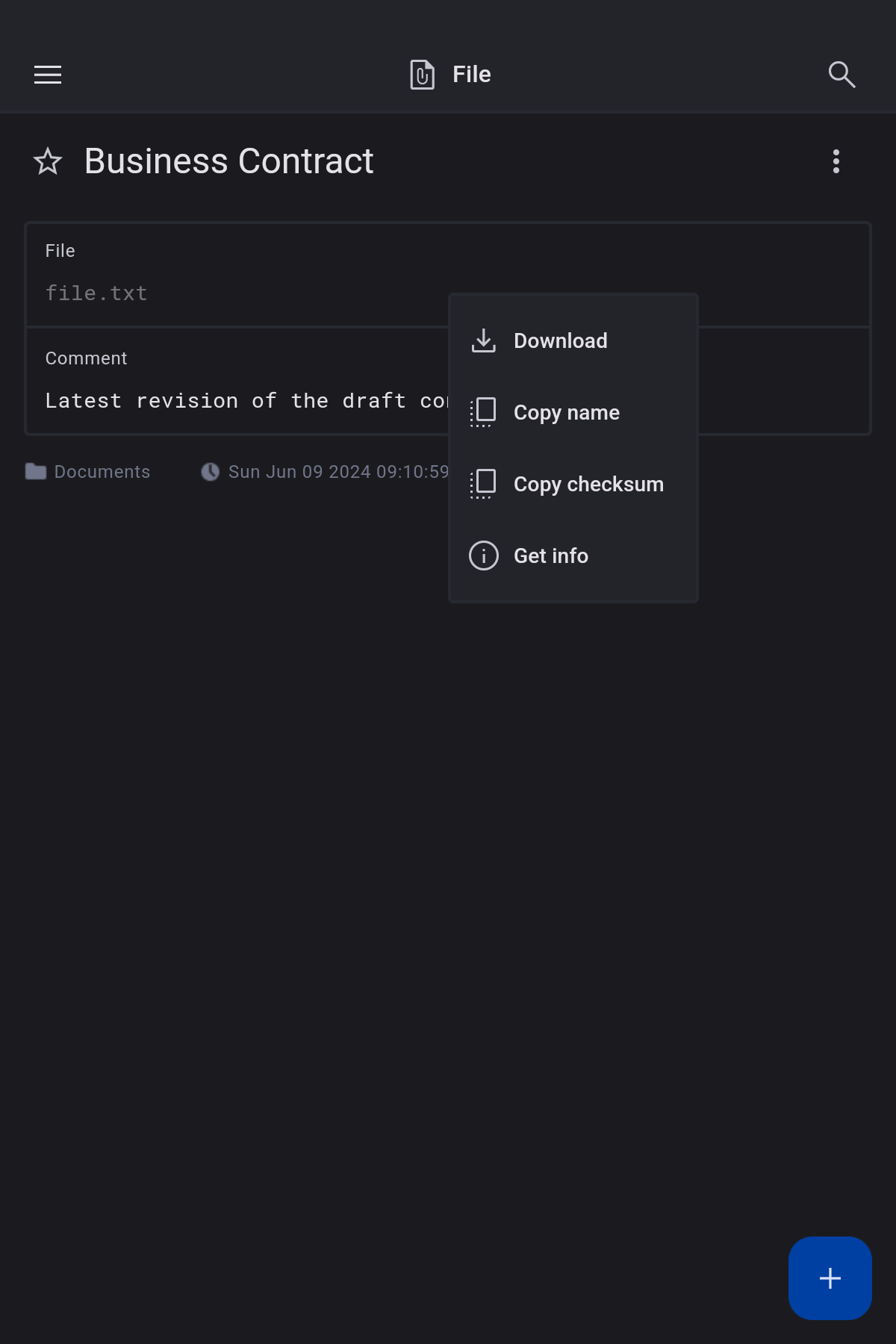Click the blue plus add button
The height and width of the screenshot is (1344, 896).
tap(830, 1278)
